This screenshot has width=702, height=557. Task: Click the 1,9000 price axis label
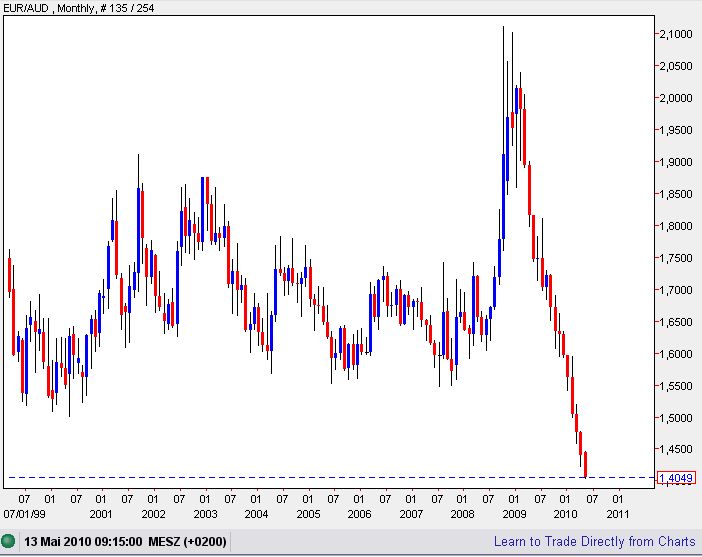click(x=676, y=162)
